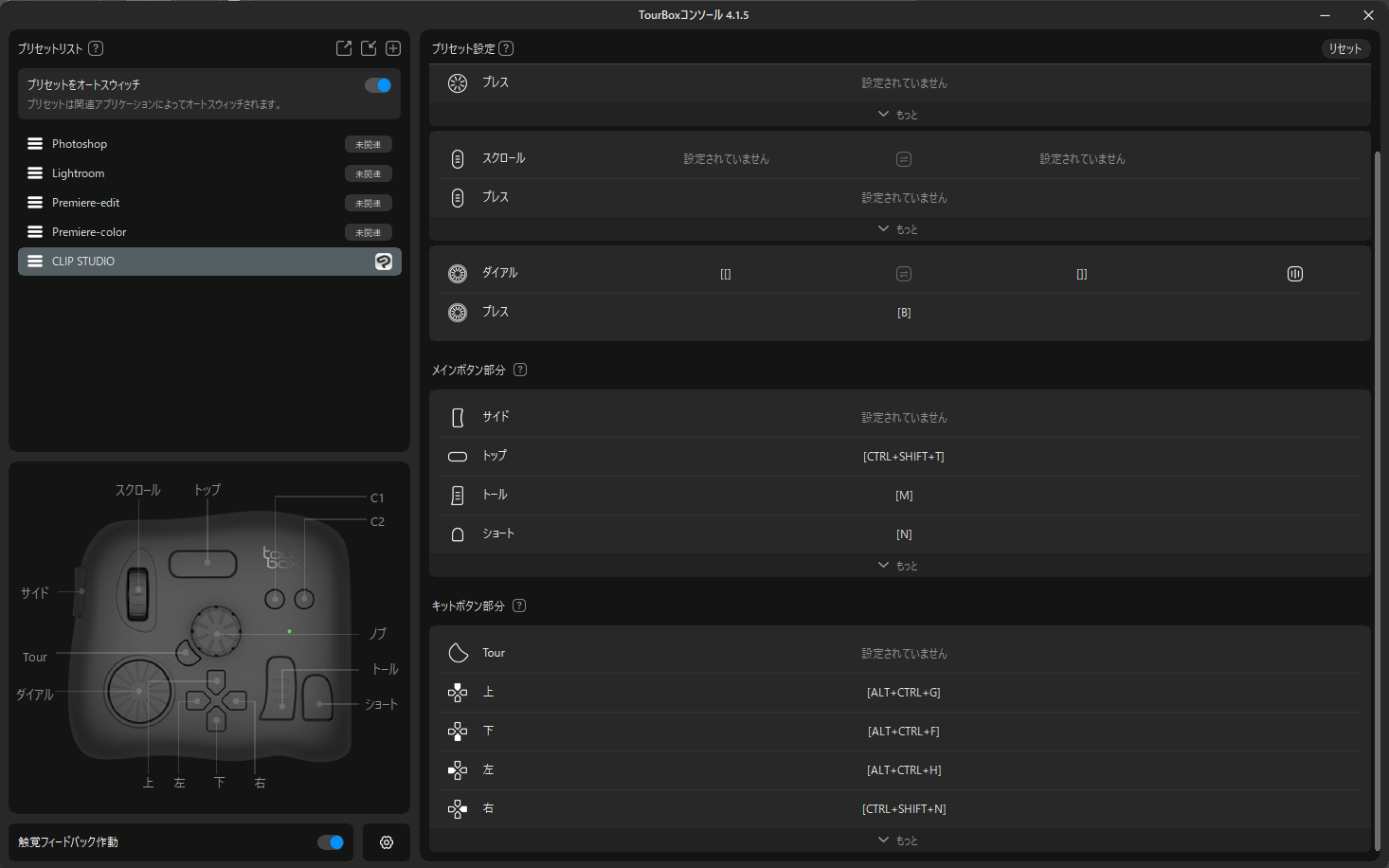
Task: Click the Tour button row icon
Action: [458, 653]
